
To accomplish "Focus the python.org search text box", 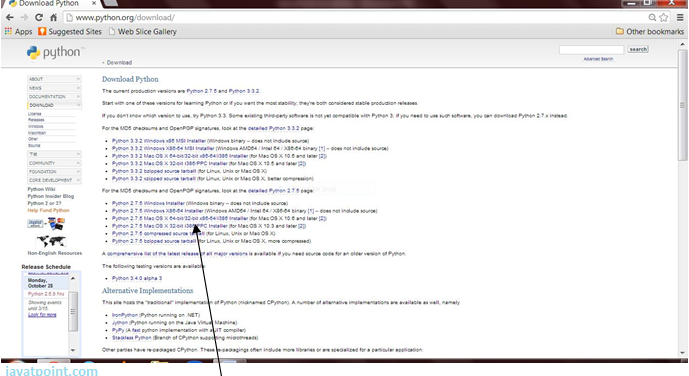I will pyautogui.click(x=591, y=50).
